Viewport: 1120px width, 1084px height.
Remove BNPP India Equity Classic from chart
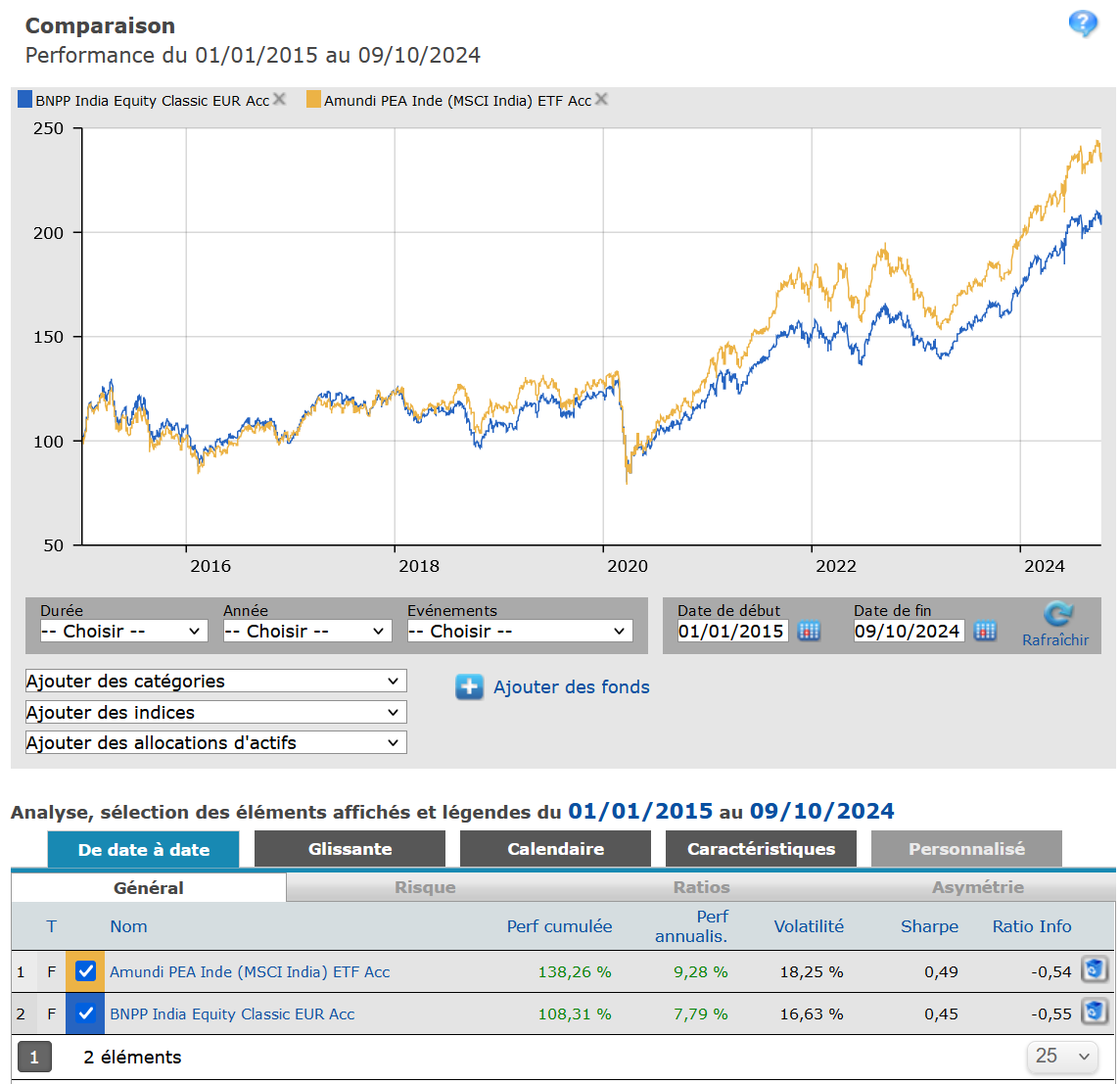[x=279, y=99]
